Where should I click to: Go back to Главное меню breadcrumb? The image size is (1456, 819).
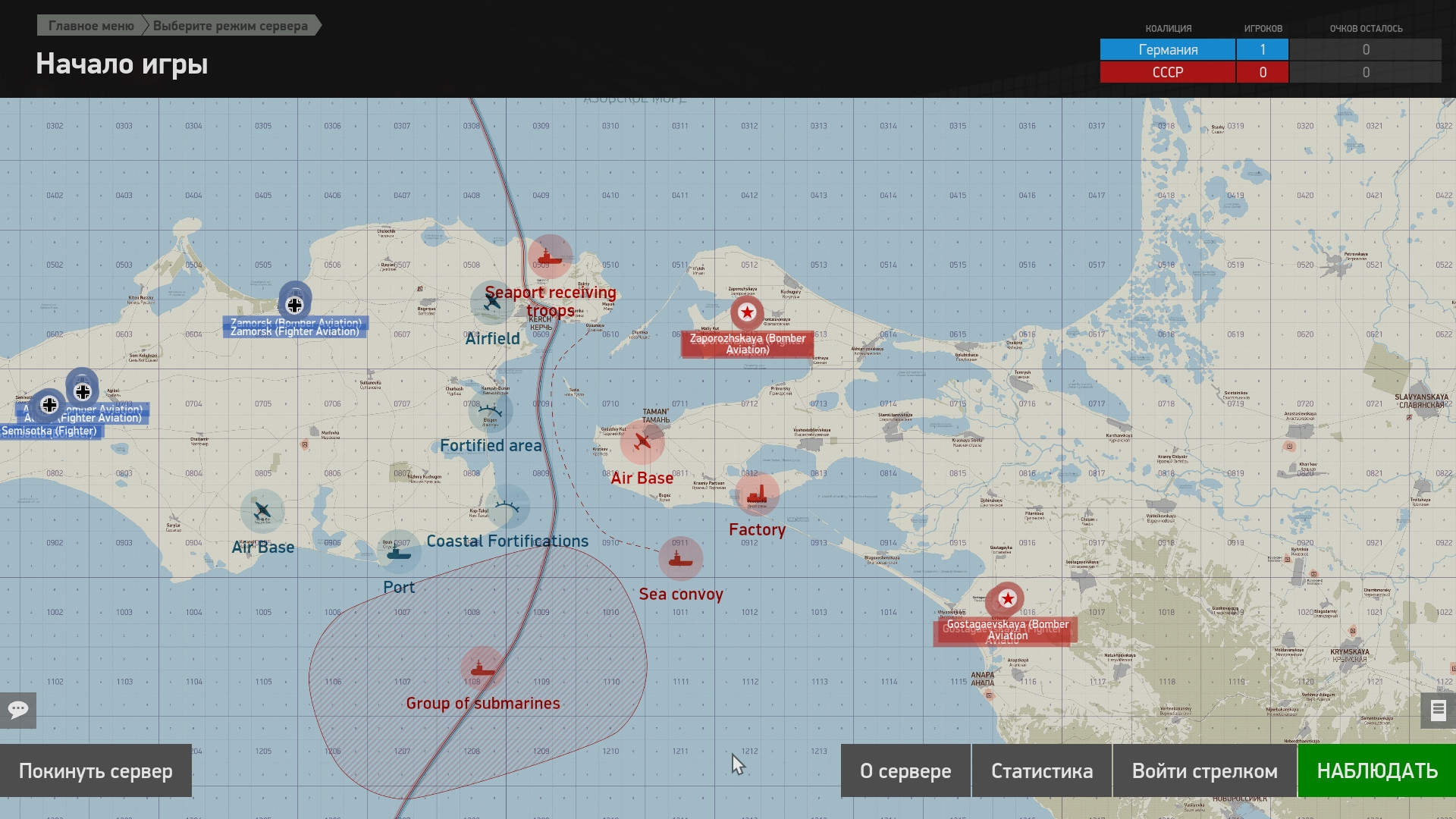coord(91,26)
